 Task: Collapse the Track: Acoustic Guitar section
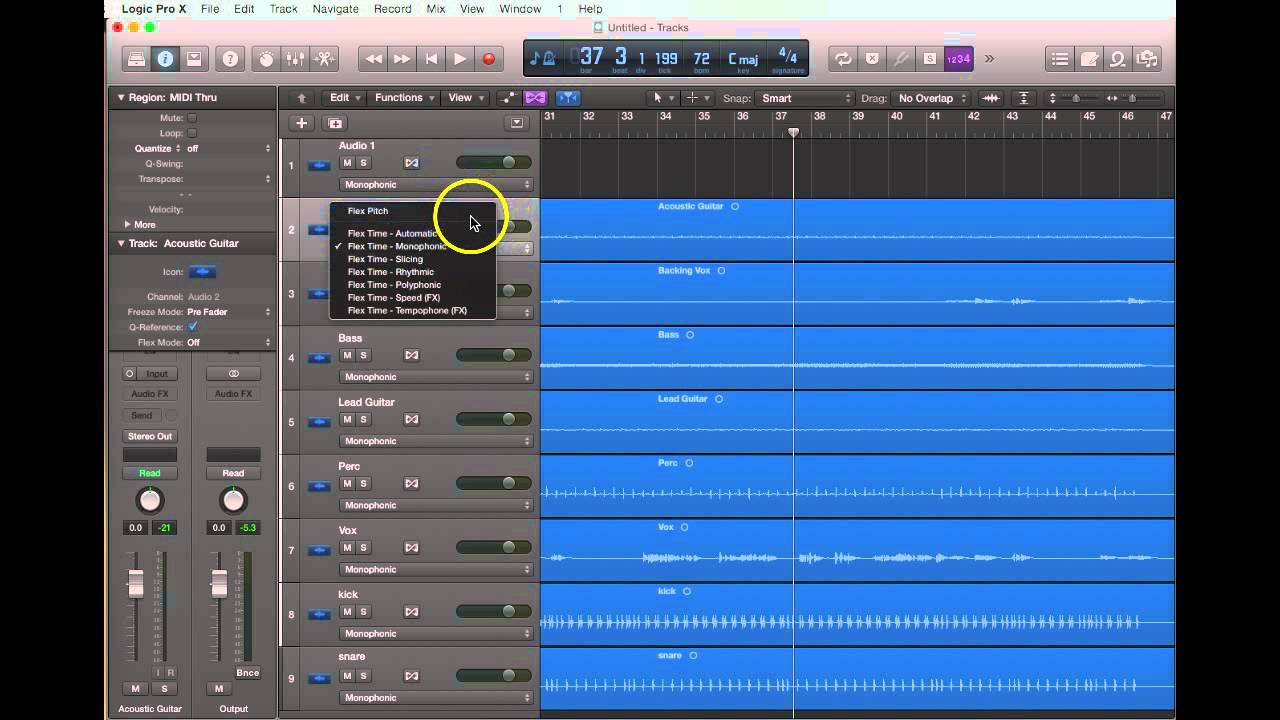(121, 243)
